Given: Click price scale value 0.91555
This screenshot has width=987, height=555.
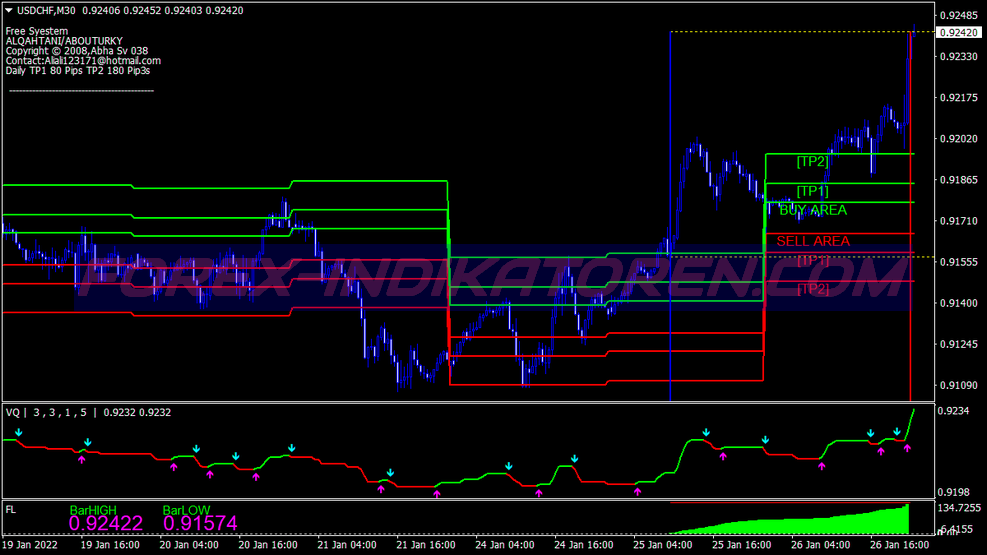Looking at the screenshot, I should click(x=959, y=262).
